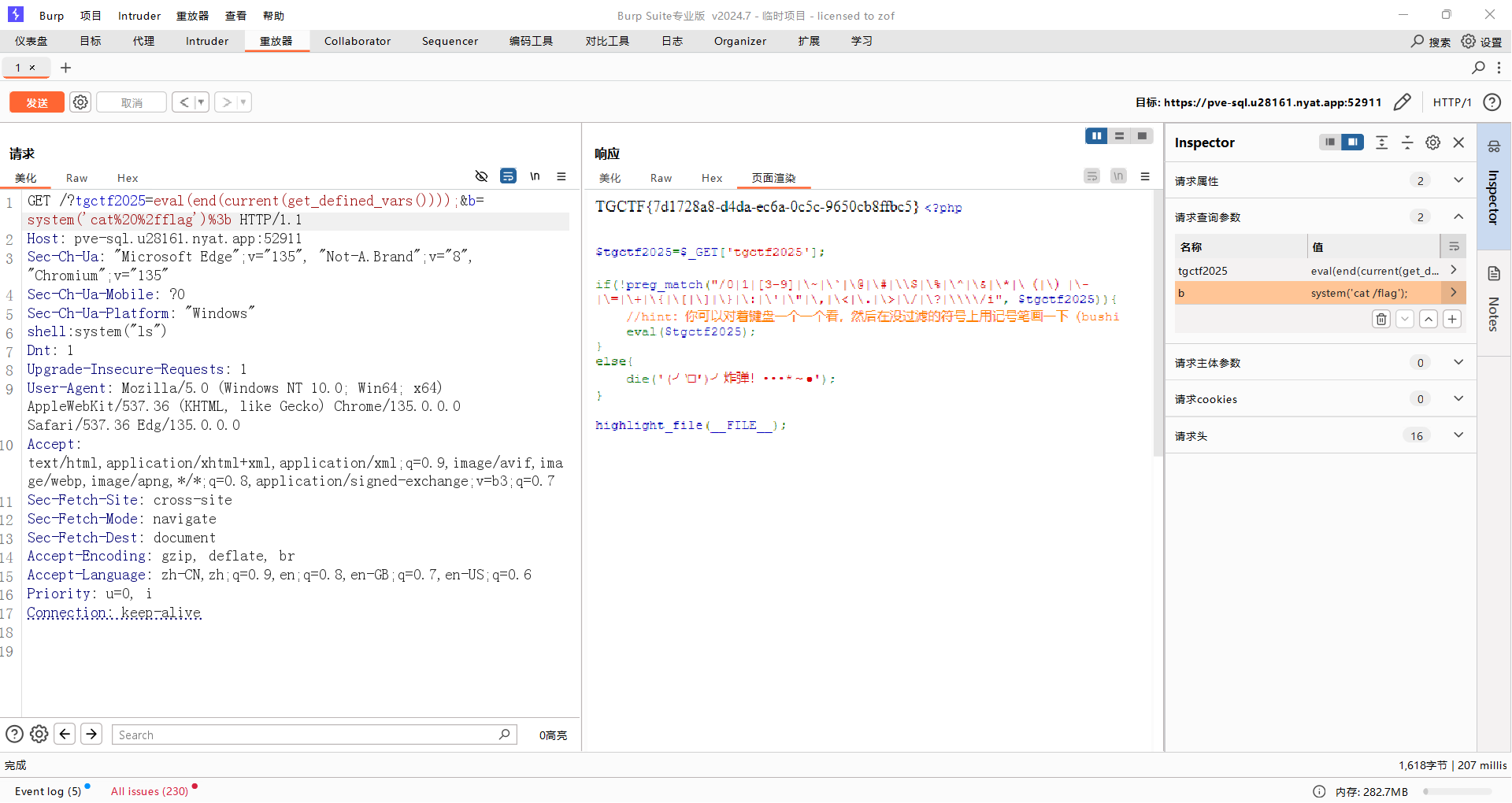Toggle request \n newline display
This screenshot has width=1512, height=803.
[x=535, y=176]
